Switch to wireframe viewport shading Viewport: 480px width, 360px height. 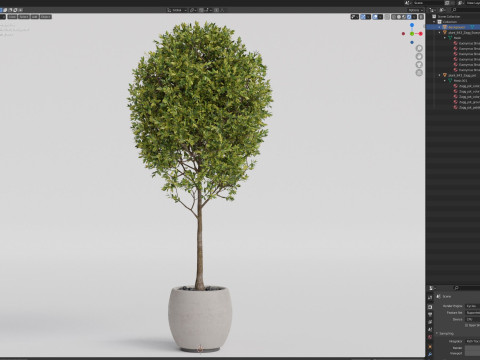pos(394,17)
